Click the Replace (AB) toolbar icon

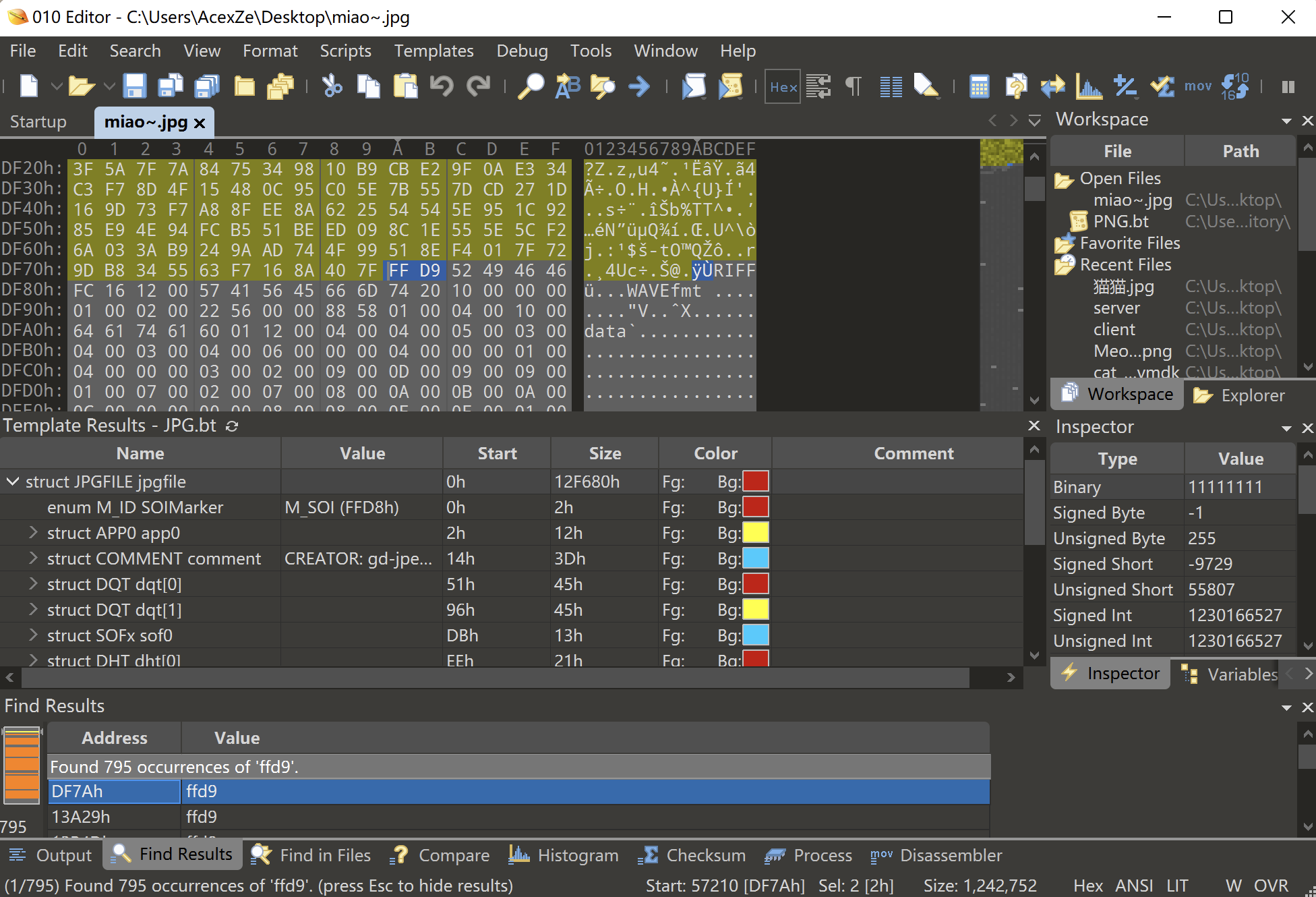tap(568, 86)
